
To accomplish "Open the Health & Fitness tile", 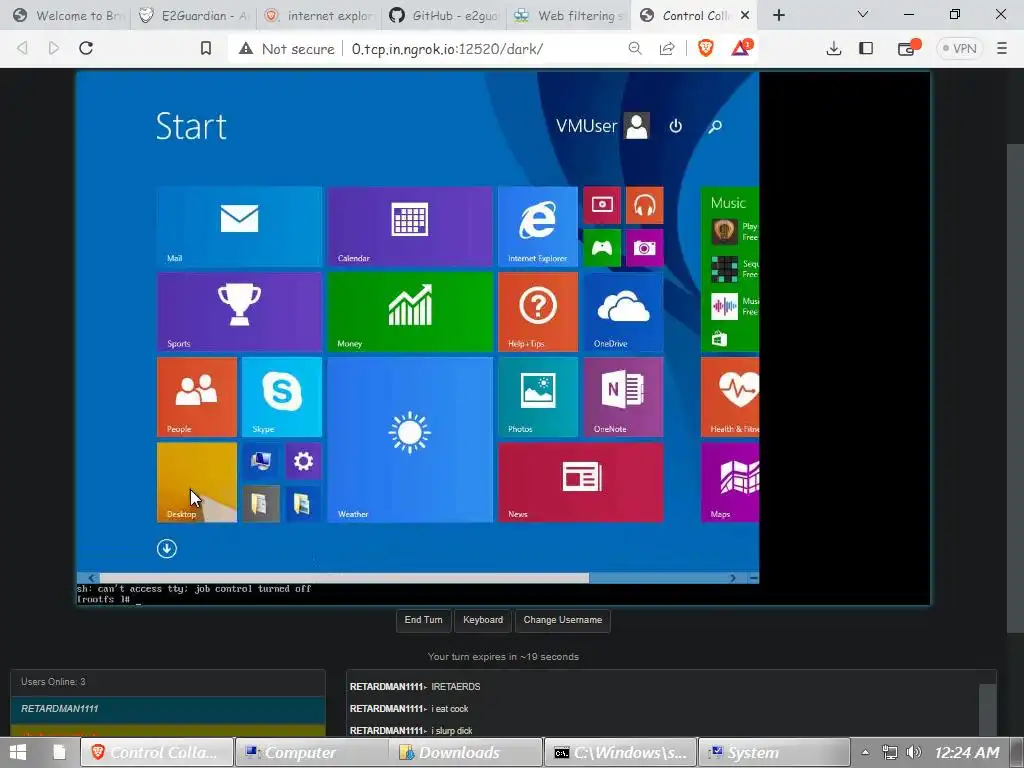I will tap(730, 397).
